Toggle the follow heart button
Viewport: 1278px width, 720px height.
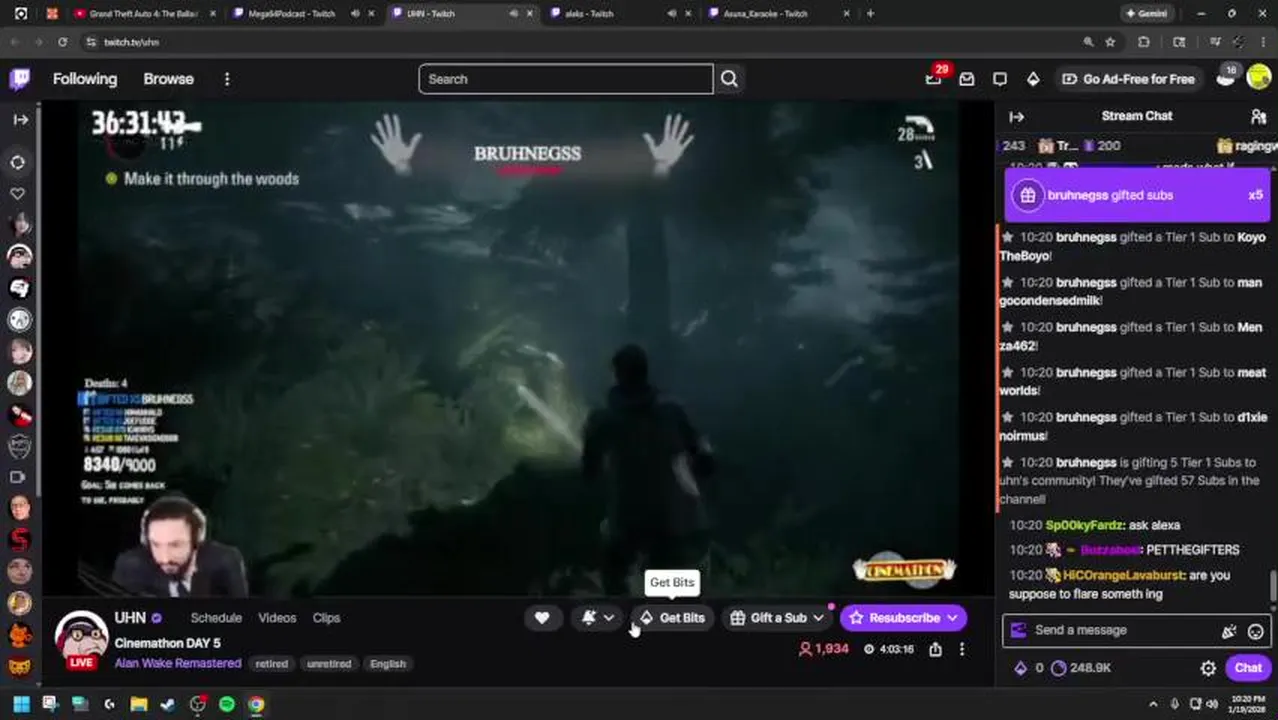[542, 618]
